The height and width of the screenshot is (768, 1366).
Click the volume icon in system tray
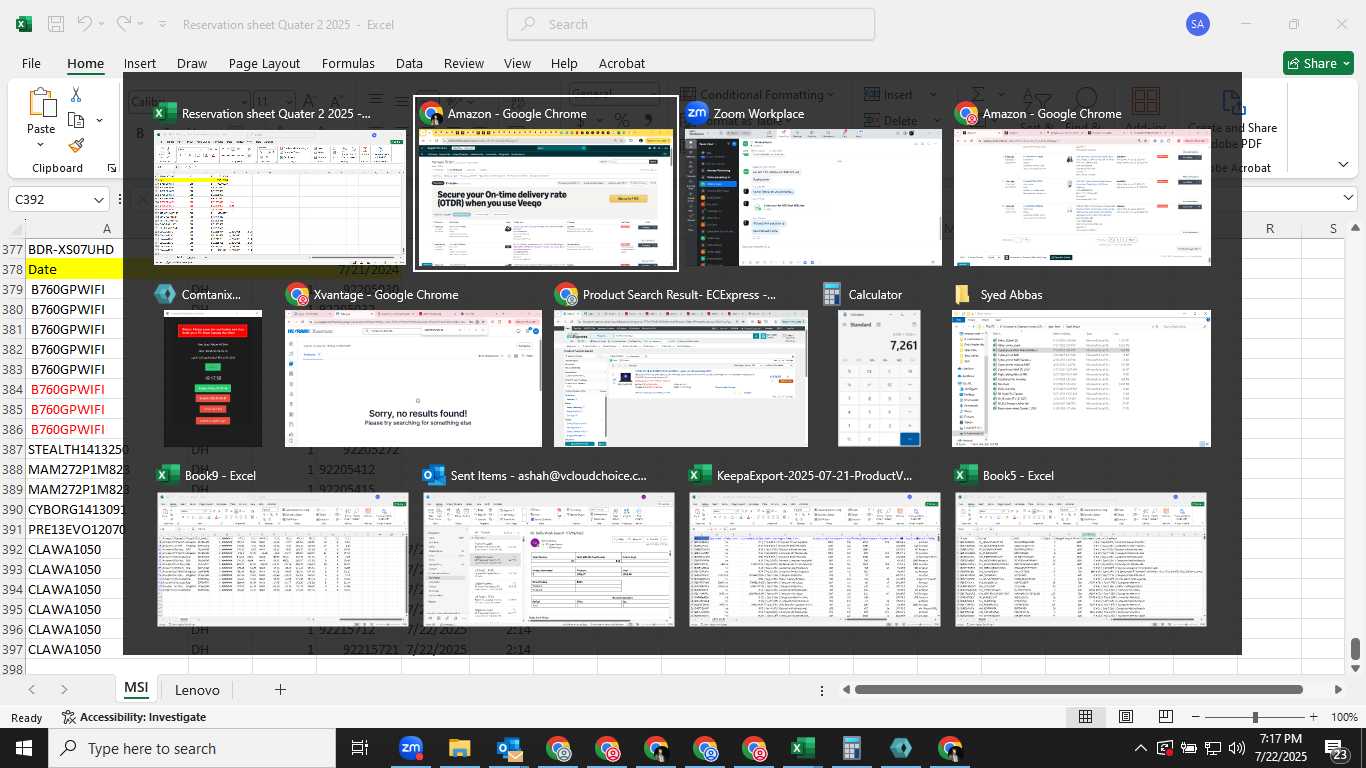point(1237,748)
